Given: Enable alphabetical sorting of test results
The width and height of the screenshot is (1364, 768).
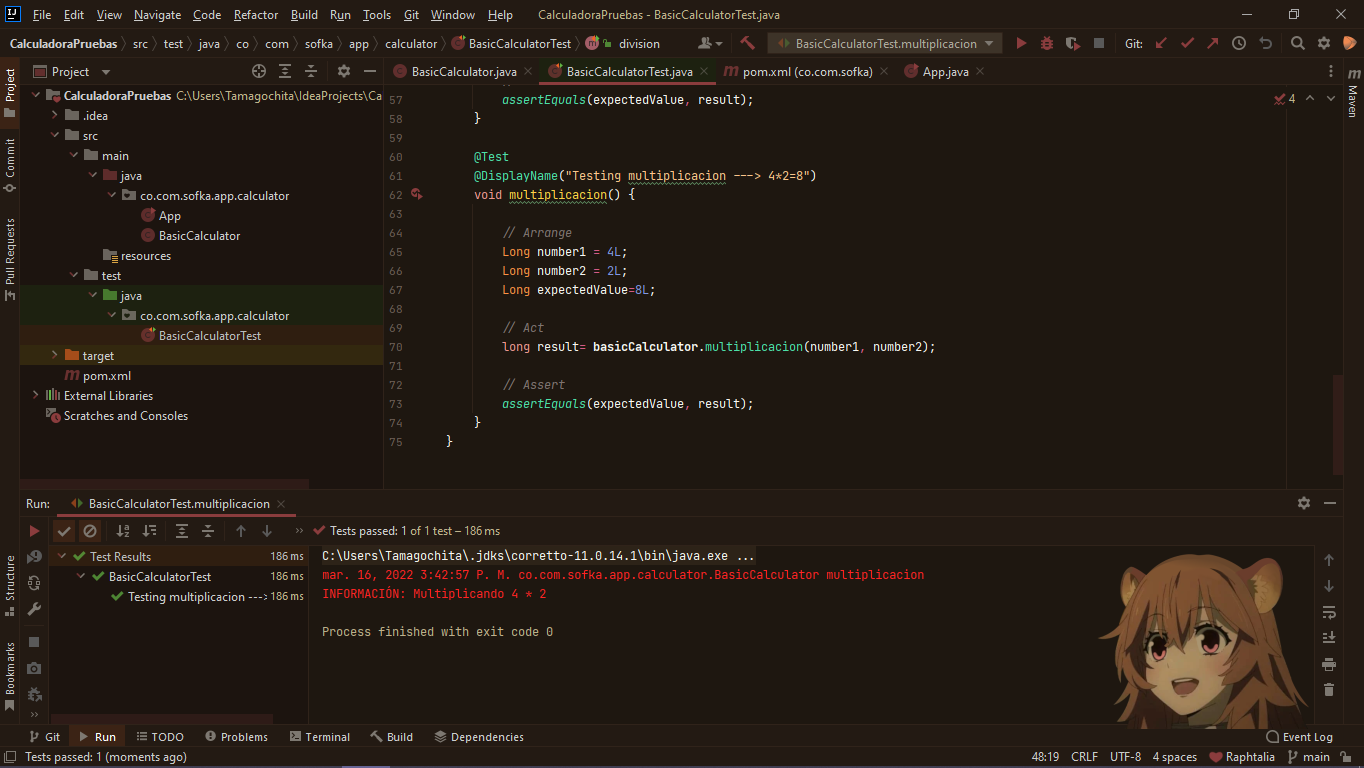Looking at the screenshot, I should pyautogui.click(x=122, y=530).
